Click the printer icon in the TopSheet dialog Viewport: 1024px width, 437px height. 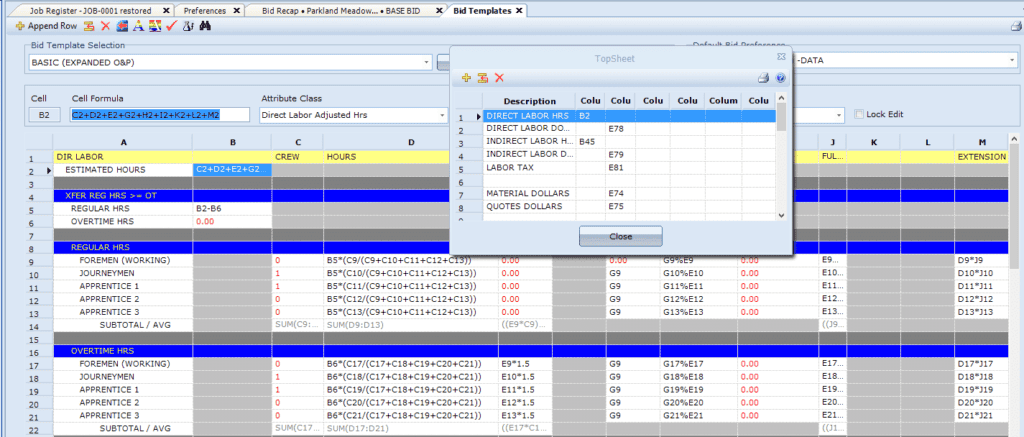[x=763, y=78]
